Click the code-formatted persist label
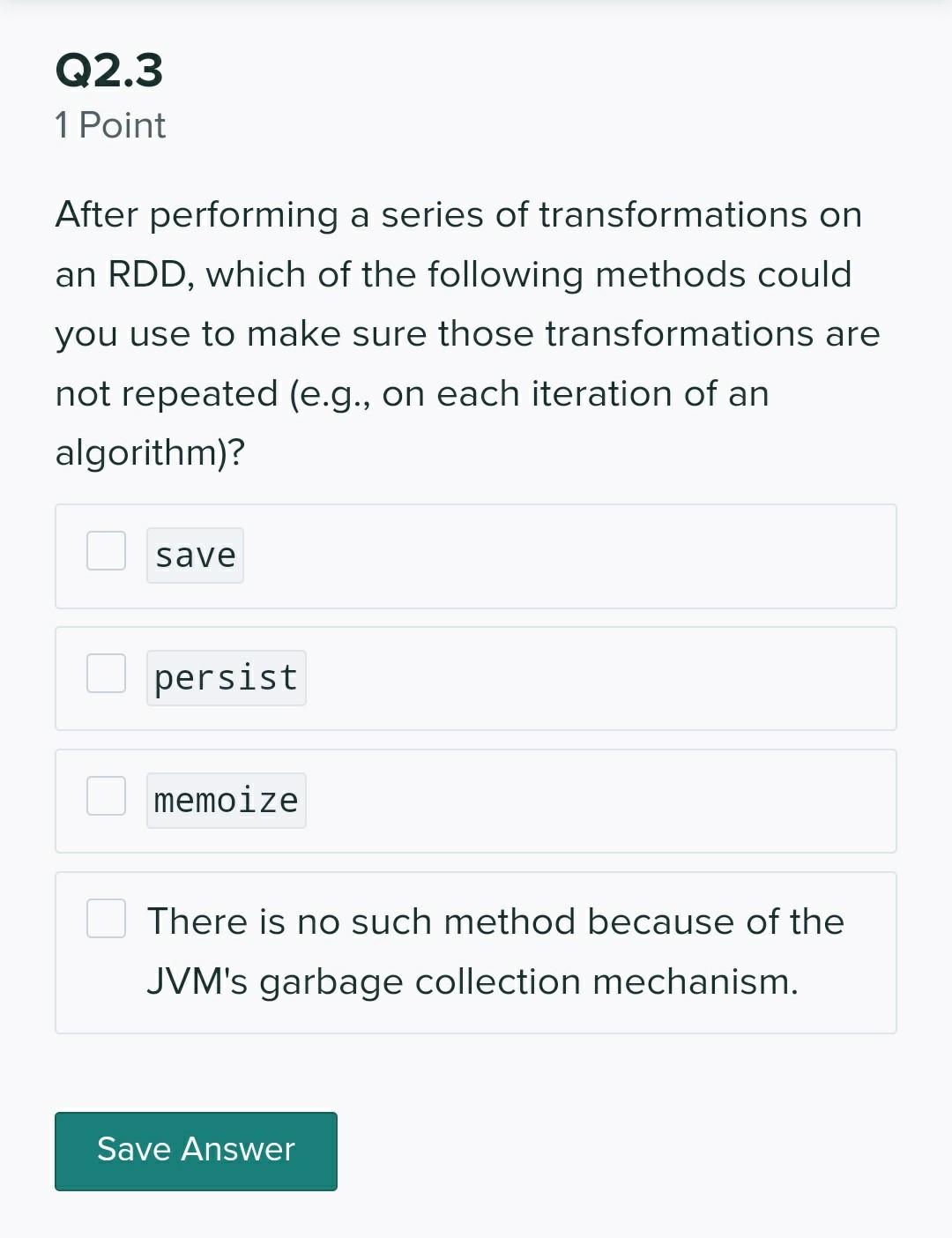The height and width of the screenshot is (1238, 952). [226, 677]
